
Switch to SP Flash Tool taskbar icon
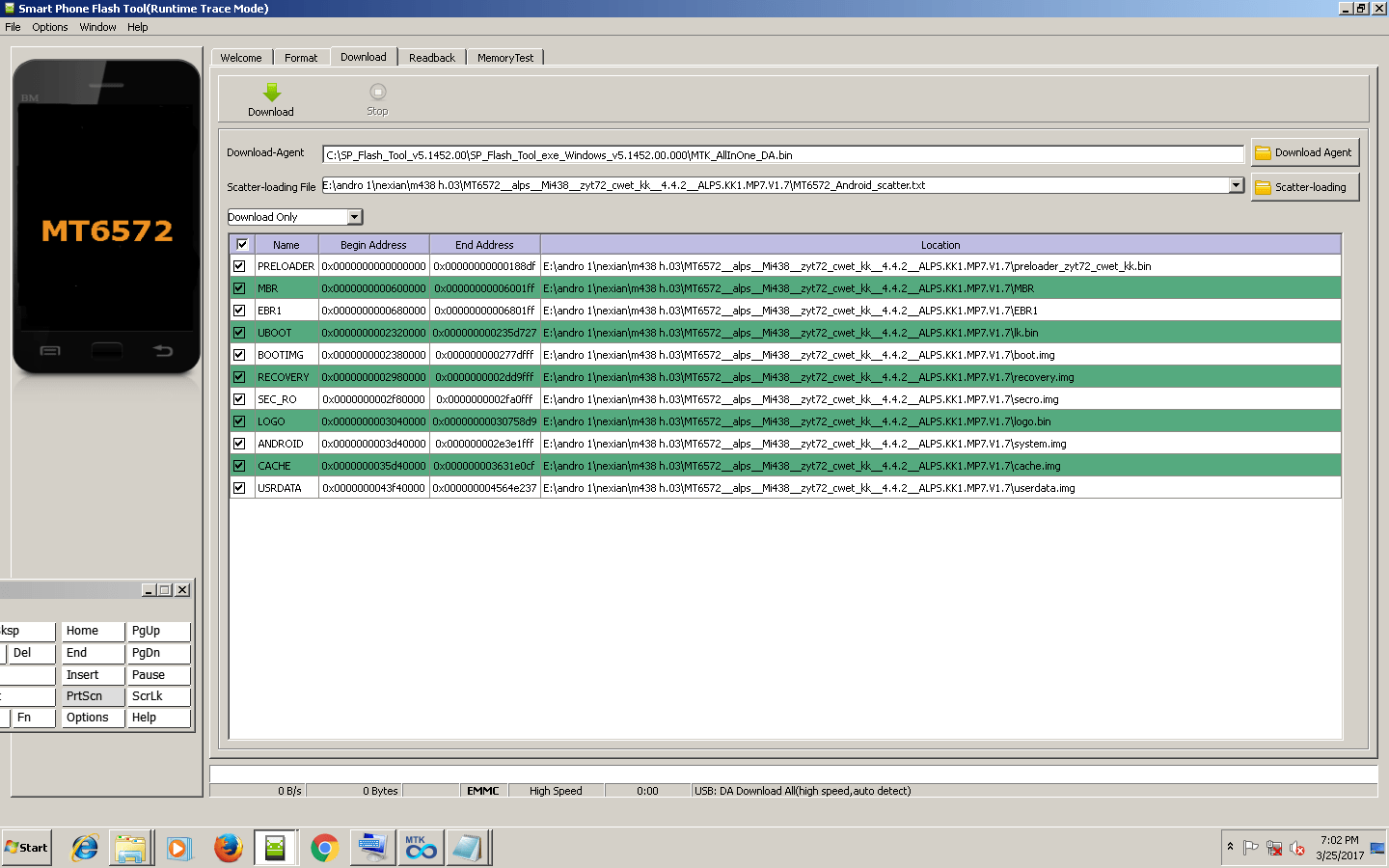pyautogui.click(x=275, y=848)
